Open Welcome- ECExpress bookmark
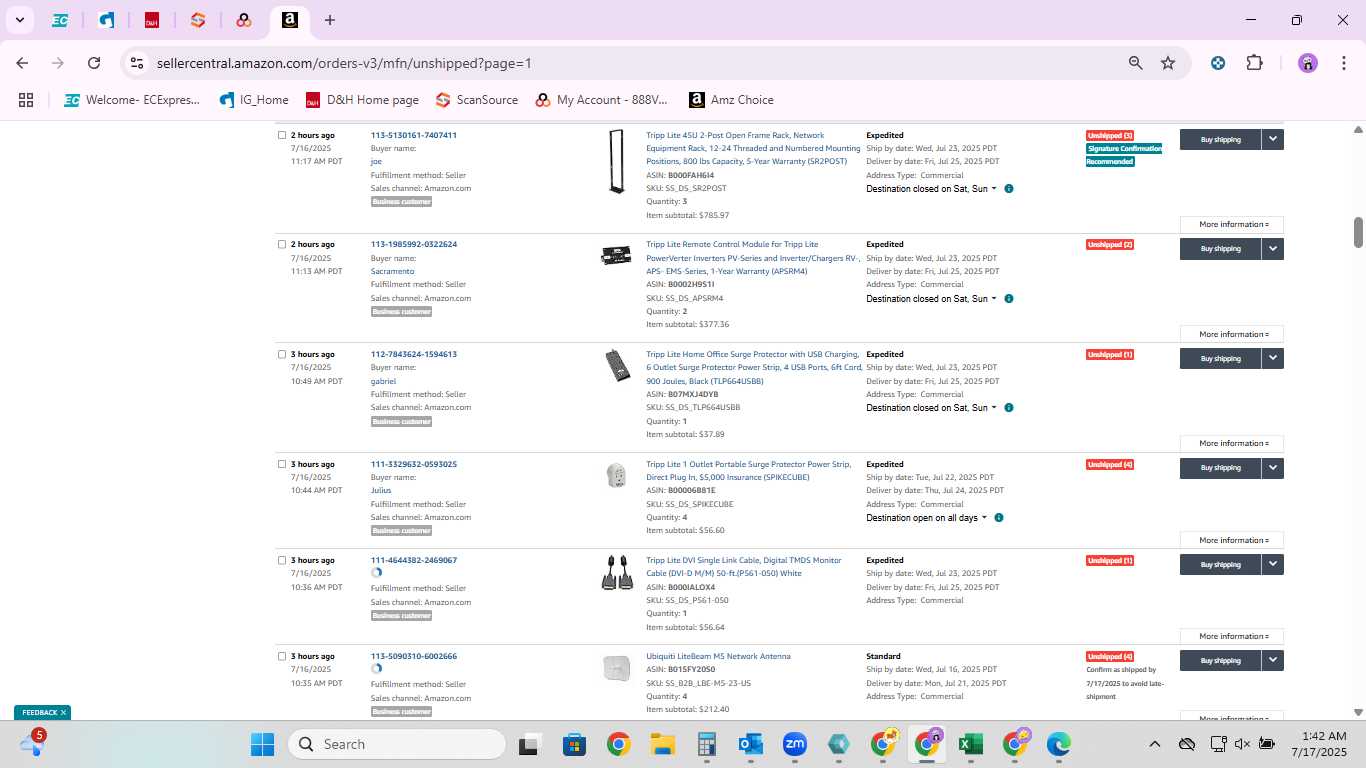 [x=132, y=100]
